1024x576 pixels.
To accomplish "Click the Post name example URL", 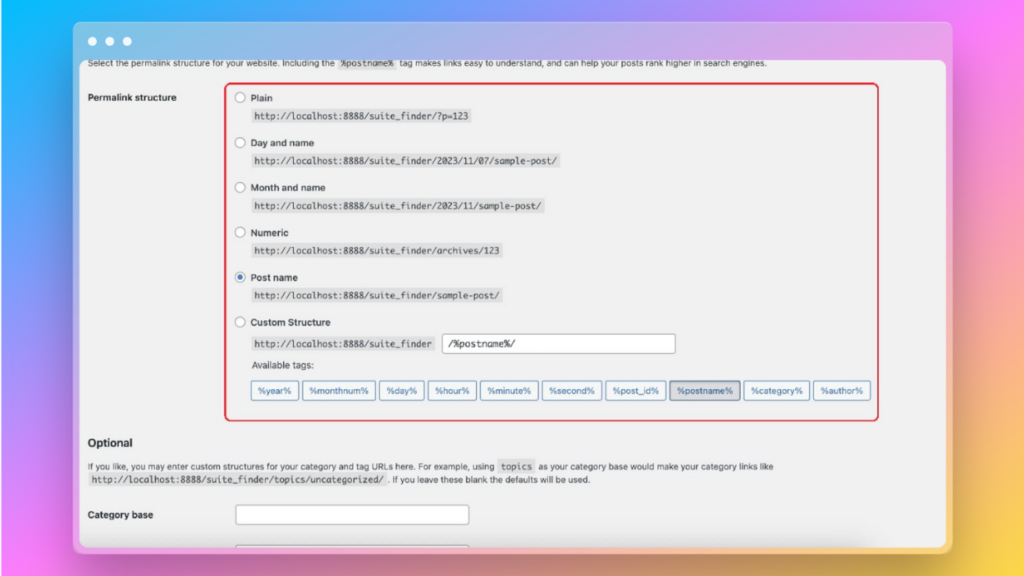I will point(377,295).
